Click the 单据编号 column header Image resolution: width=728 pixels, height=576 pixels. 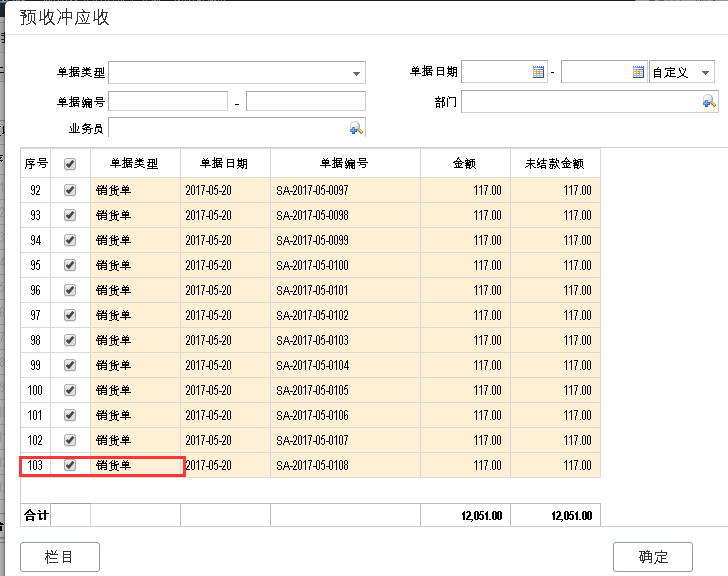345,163
